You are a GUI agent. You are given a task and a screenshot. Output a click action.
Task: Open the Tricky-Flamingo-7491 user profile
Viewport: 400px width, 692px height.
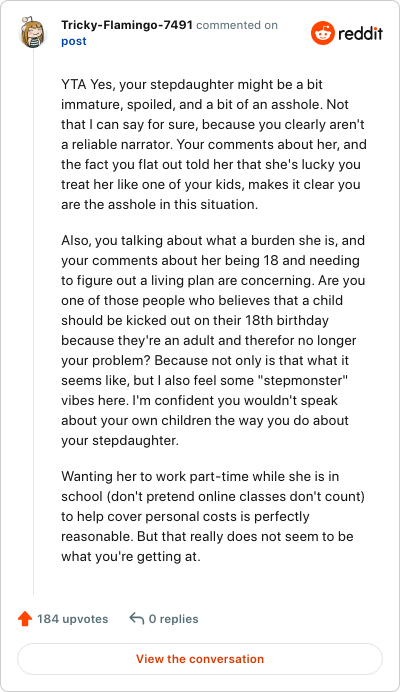(x=127, y=25)
